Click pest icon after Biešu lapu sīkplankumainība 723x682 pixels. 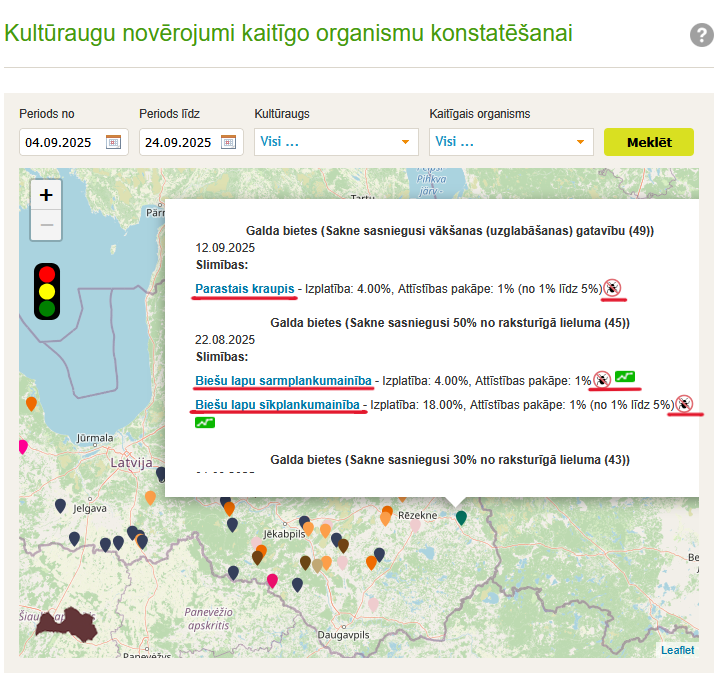684,404
